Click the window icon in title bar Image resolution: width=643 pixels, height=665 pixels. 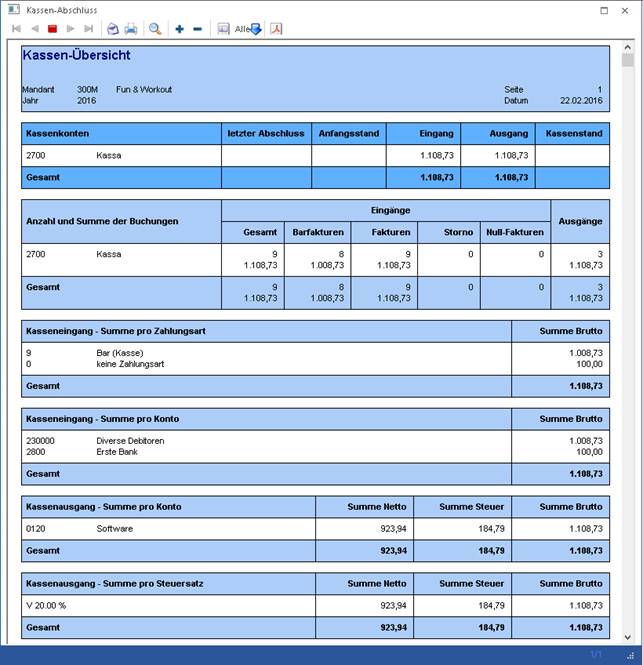(13, 9)
